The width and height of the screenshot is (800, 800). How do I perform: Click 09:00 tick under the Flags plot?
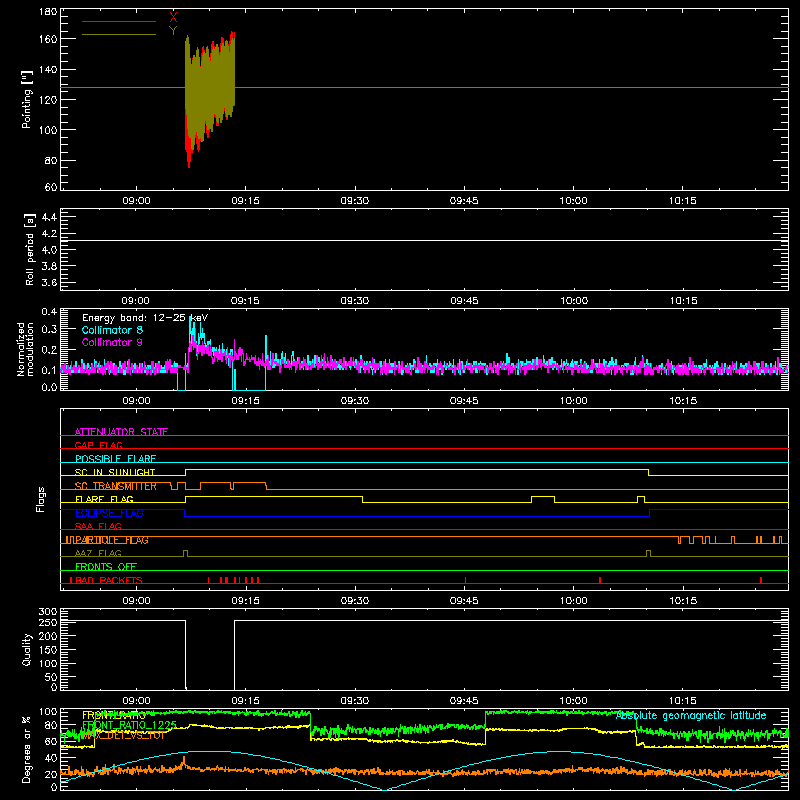coord(136,601)
